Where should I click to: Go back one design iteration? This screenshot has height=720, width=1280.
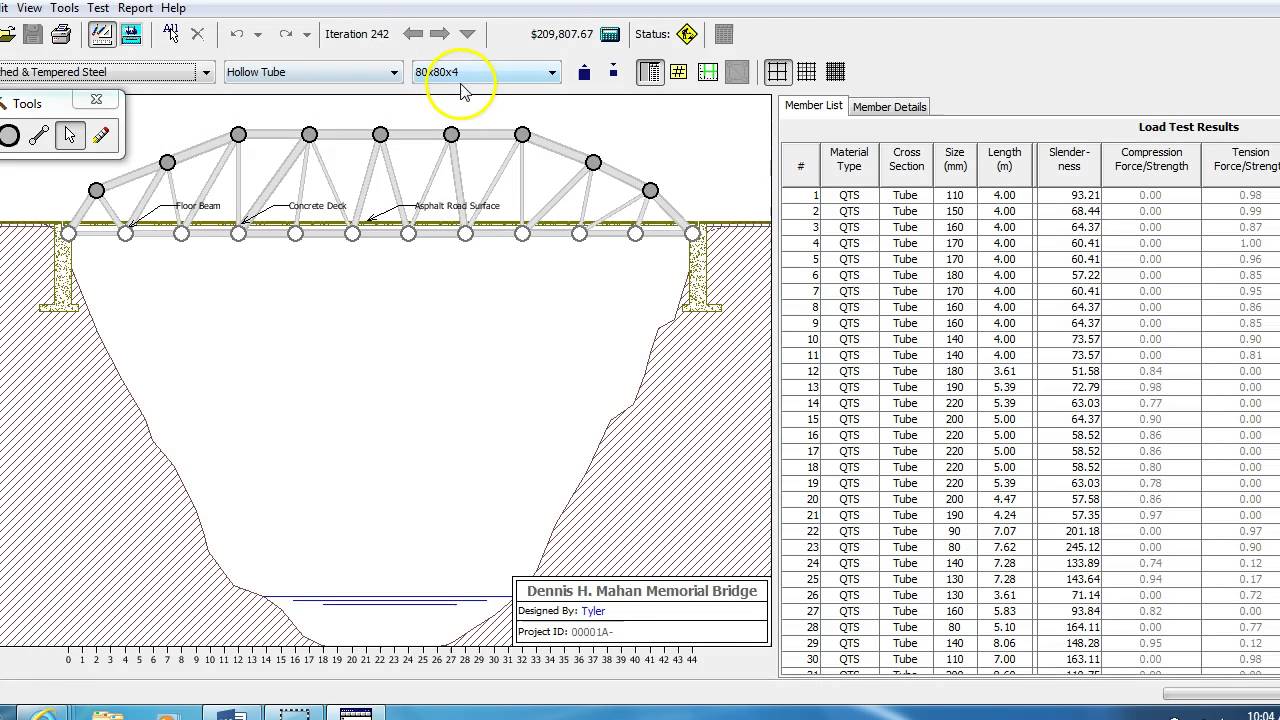412,33
